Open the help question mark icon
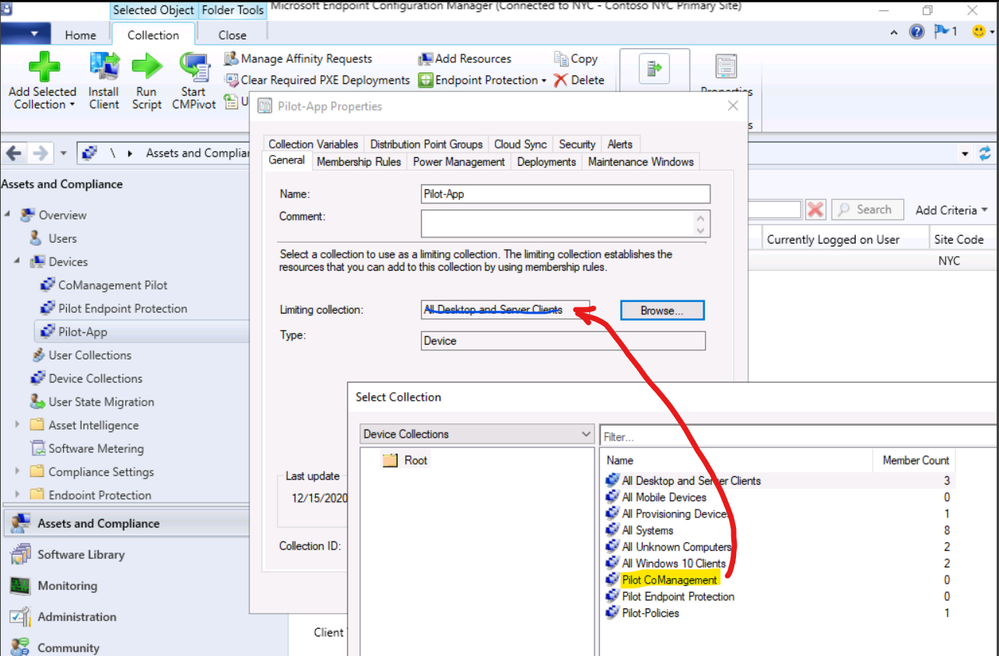The width and height of the screenshot is (999, 656). (x=916, y=32)
